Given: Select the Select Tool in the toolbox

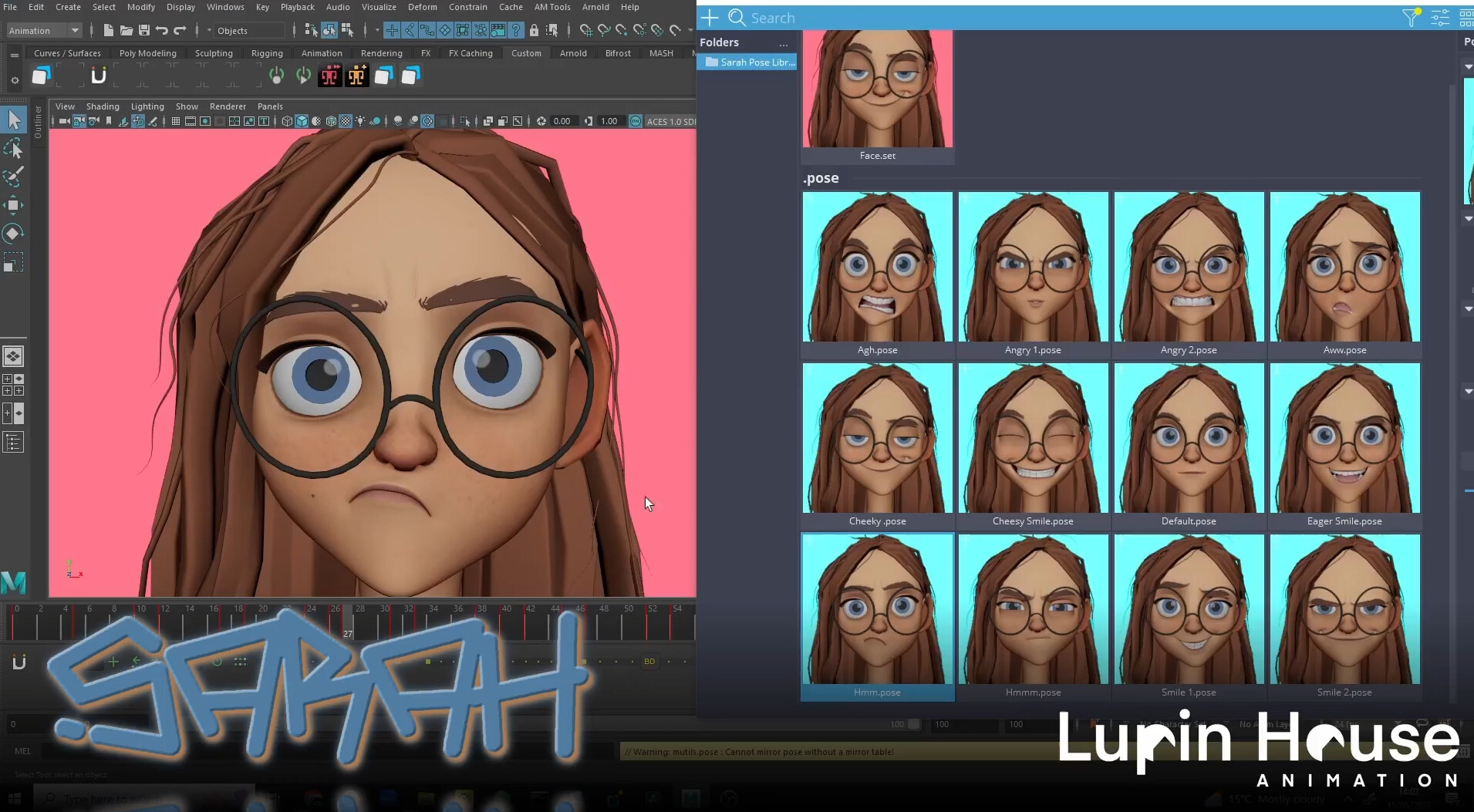Looking at the screenshot, I should coord(14,120).
